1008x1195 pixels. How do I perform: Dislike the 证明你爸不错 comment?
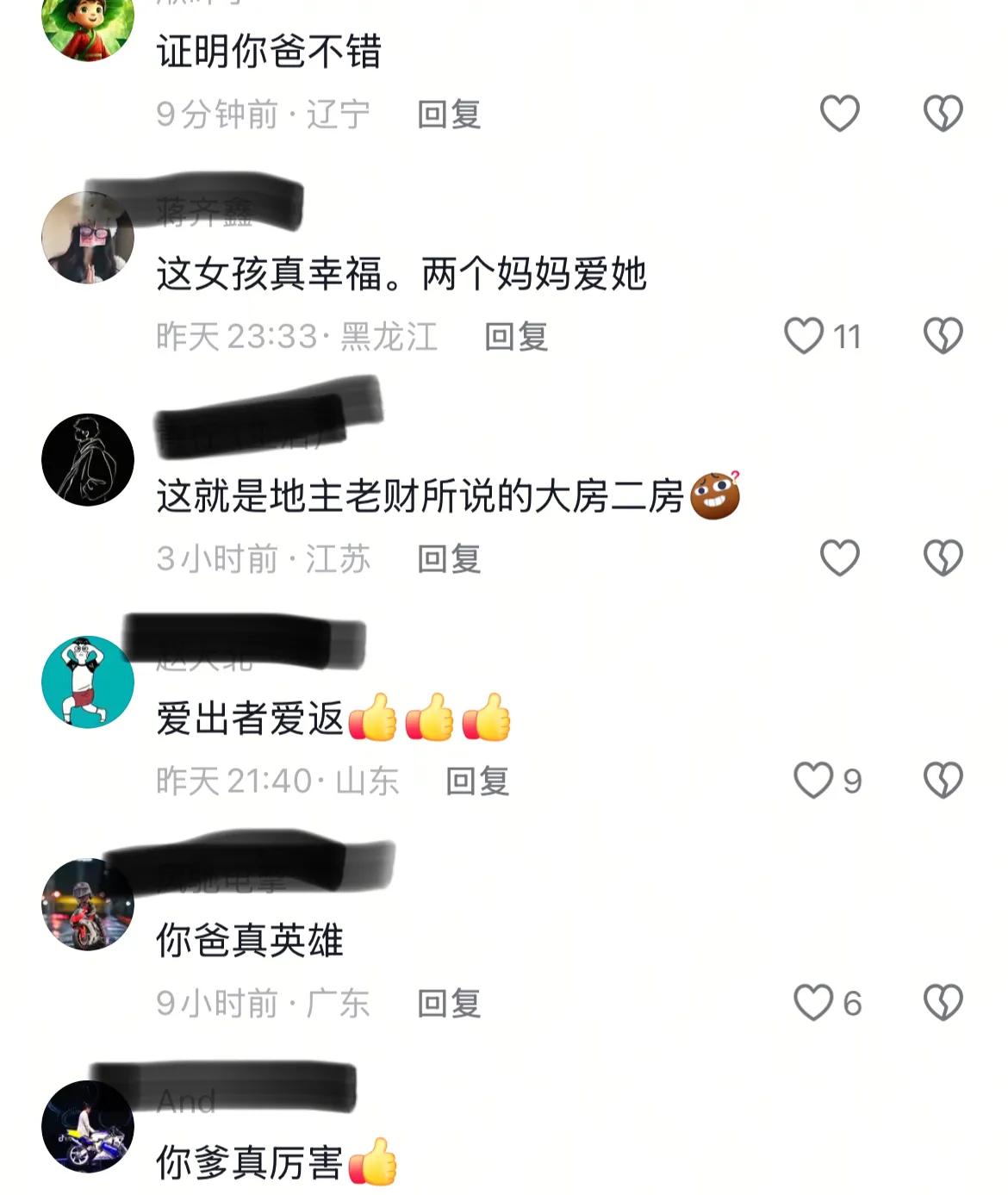[943, 113]
